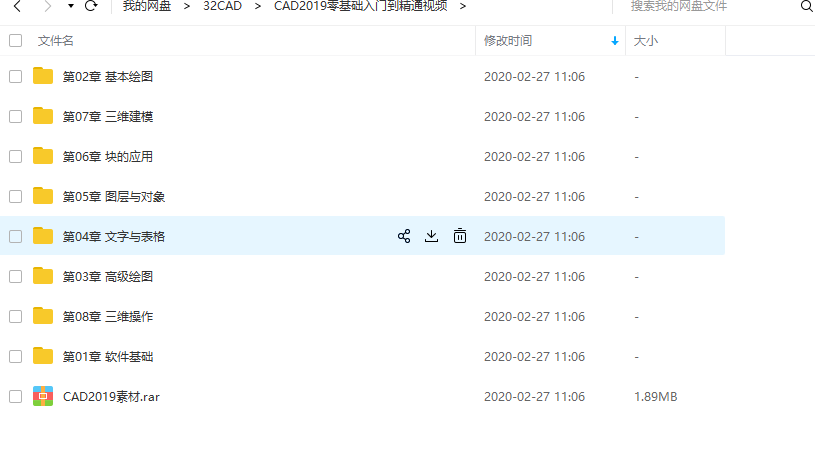
Task: Go back using the left arrow
Action: coord(17,6)
